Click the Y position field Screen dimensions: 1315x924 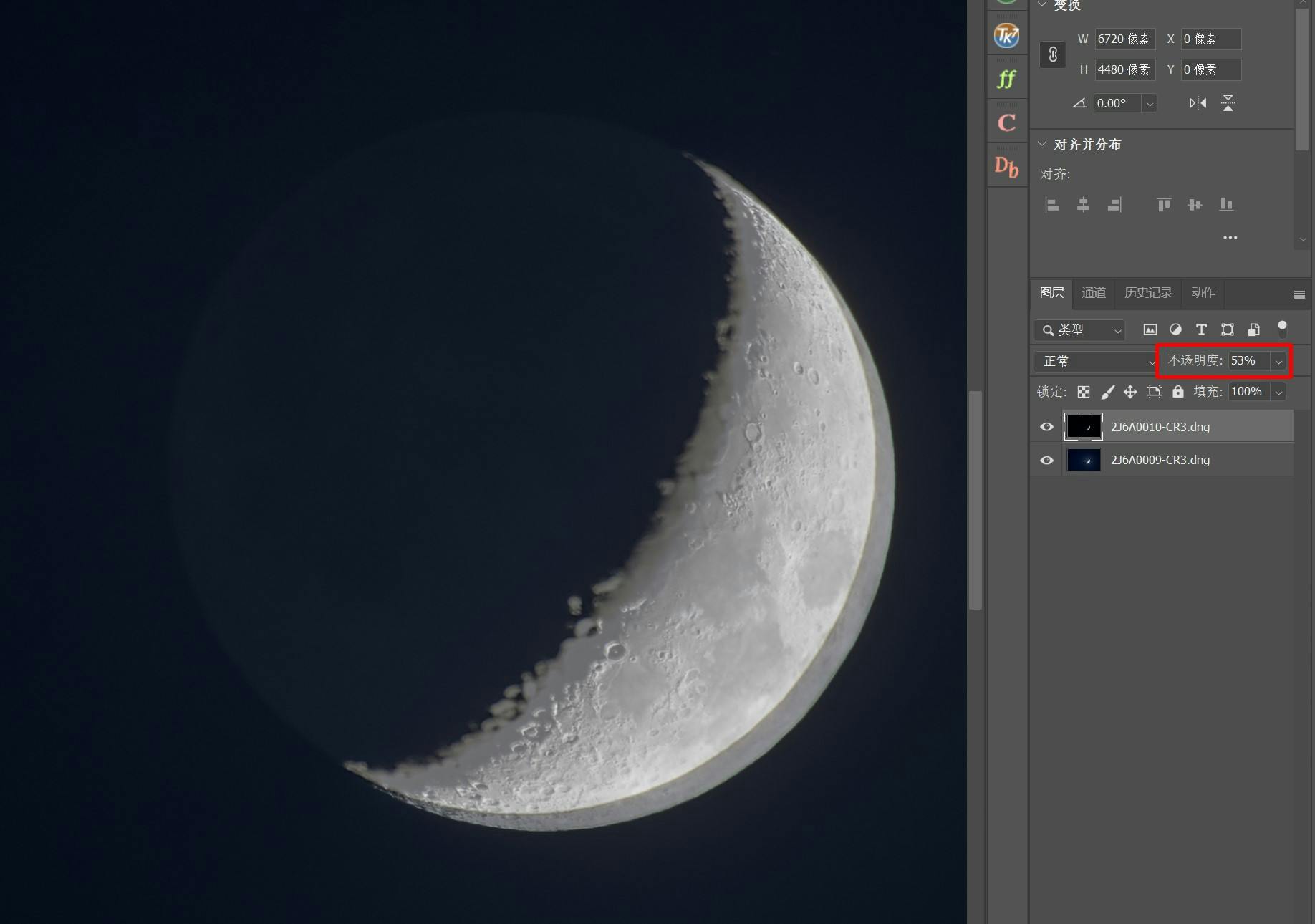(1211, 69)
